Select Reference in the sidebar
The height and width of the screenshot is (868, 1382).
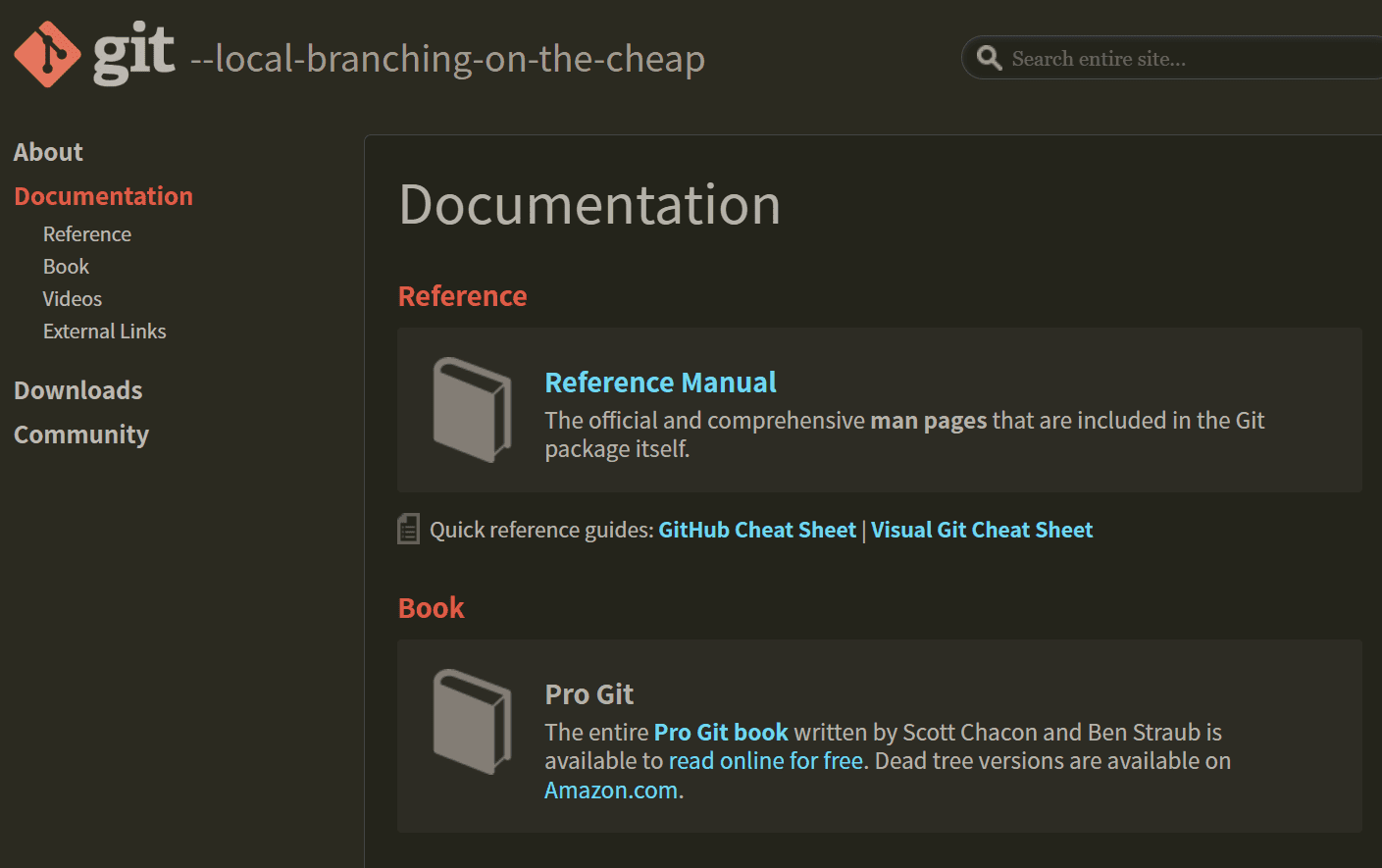click(x=86, y=233)
